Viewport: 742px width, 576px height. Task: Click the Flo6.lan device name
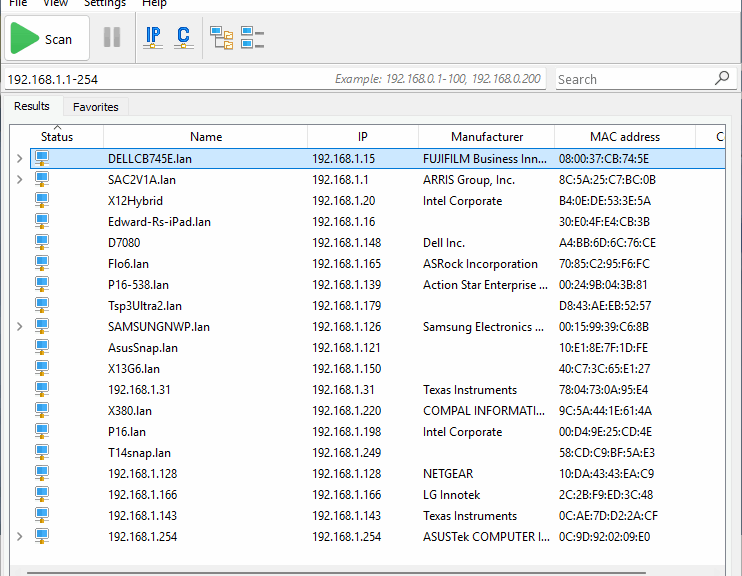coord(128,264)
